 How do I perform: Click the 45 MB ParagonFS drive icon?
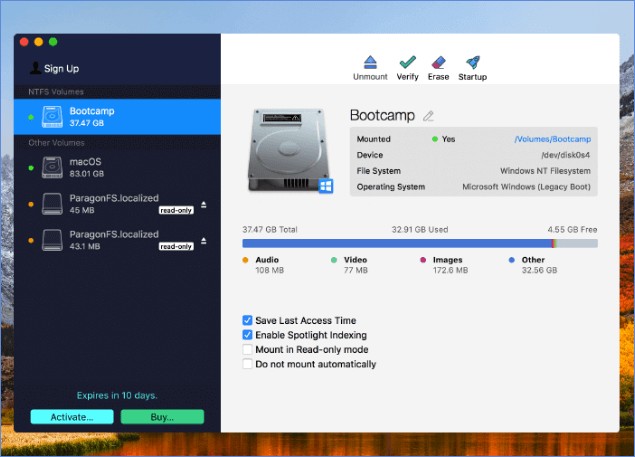tap(52, 204)
